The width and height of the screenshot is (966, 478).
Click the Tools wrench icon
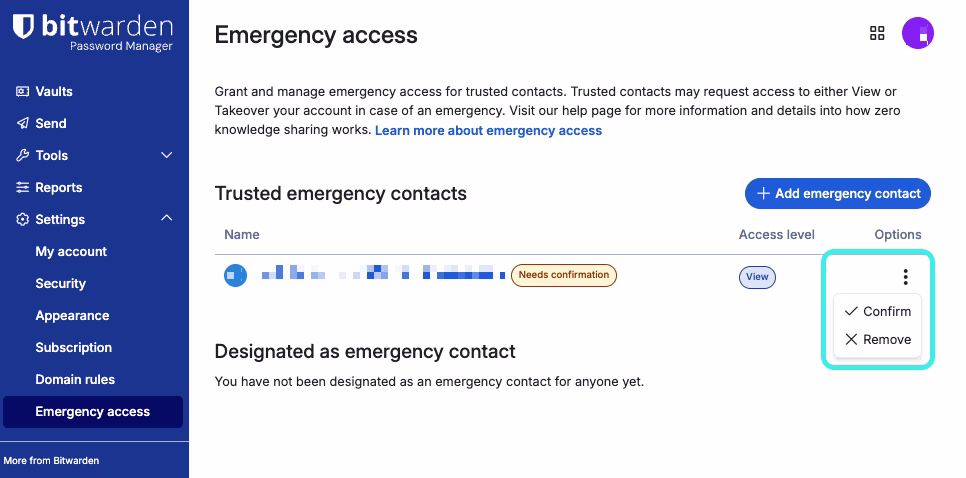pos(23,155)
